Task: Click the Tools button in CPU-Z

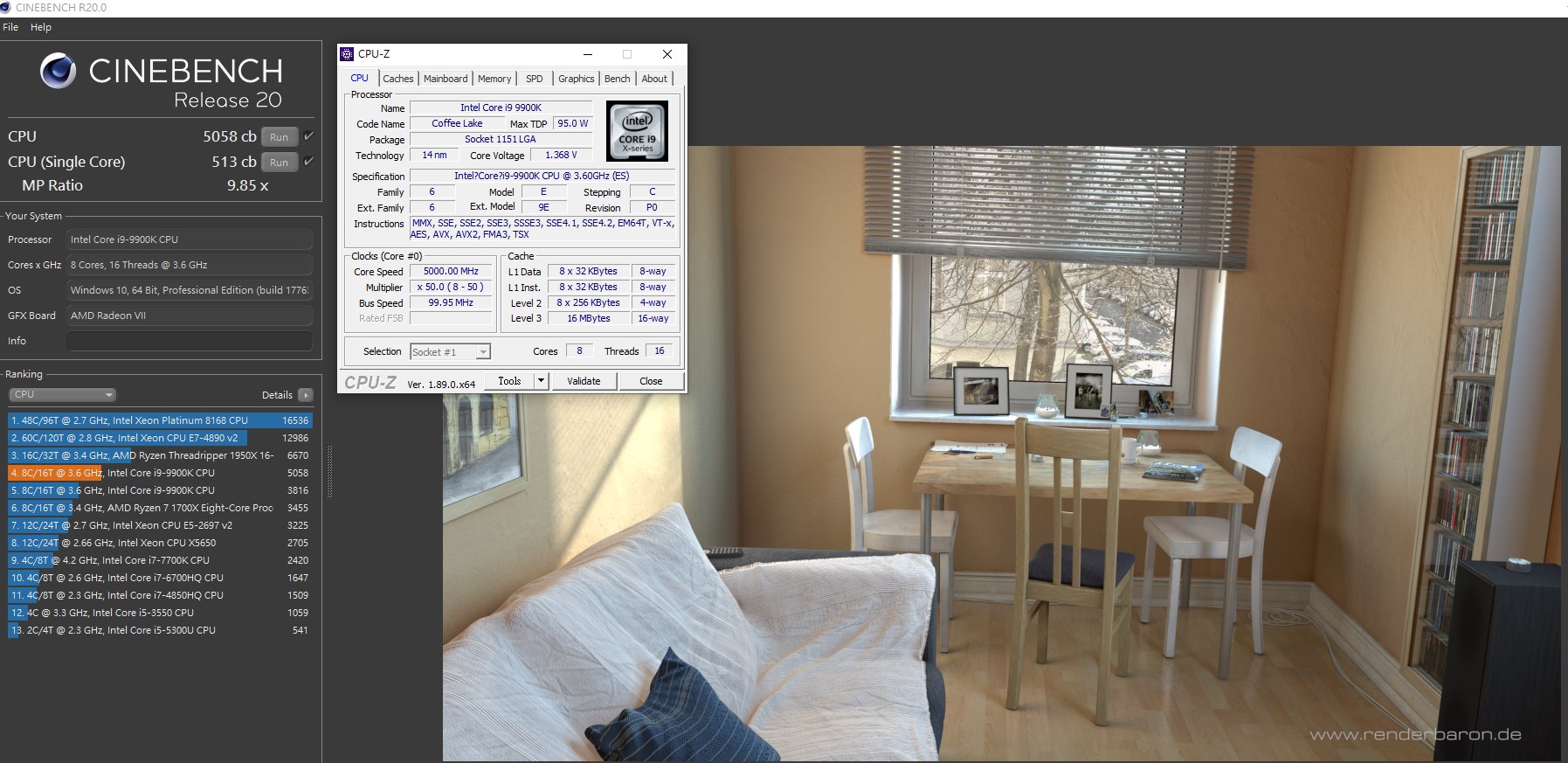Action: (509, 380)
